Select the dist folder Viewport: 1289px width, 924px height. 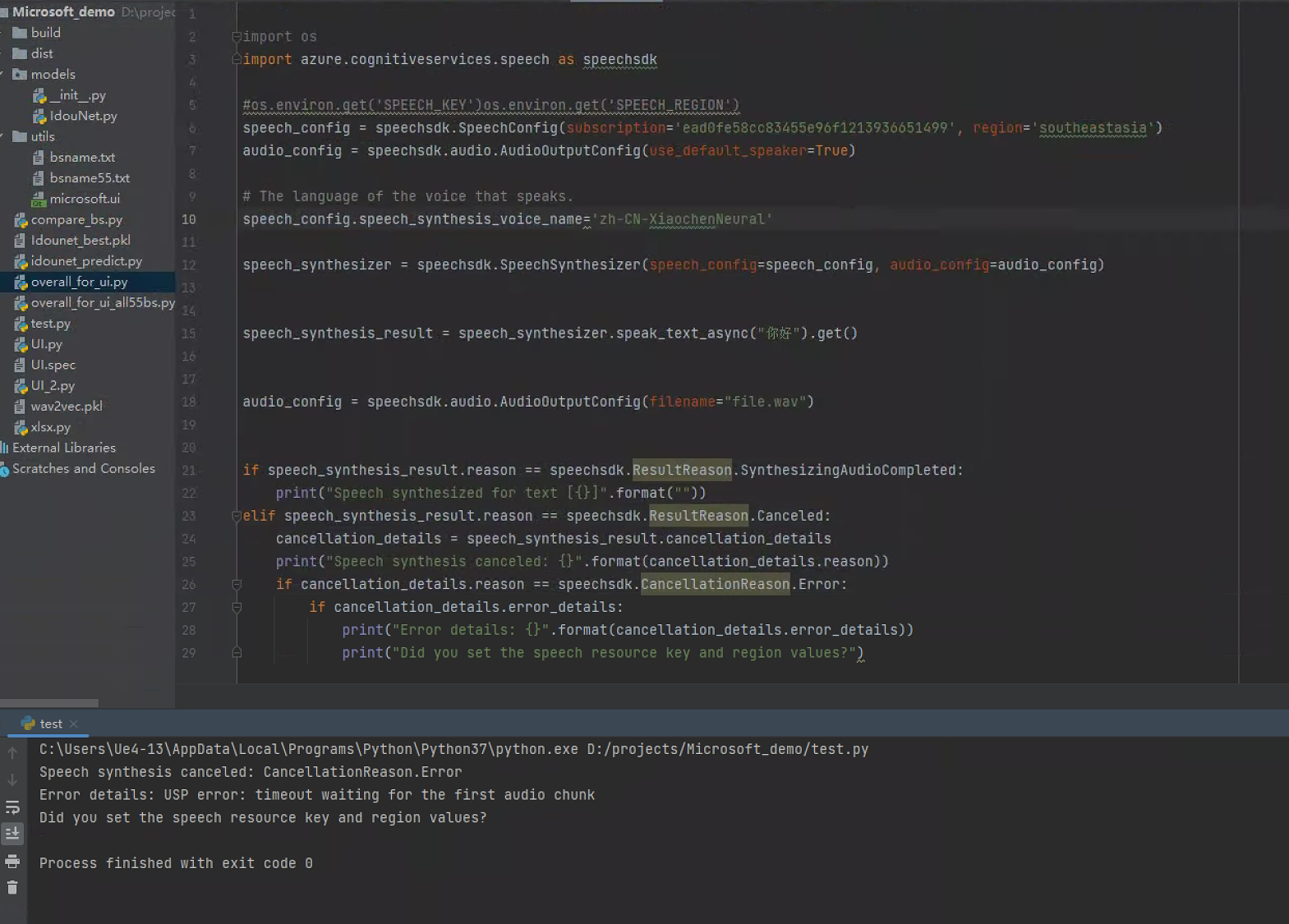[x=42, y=53]
